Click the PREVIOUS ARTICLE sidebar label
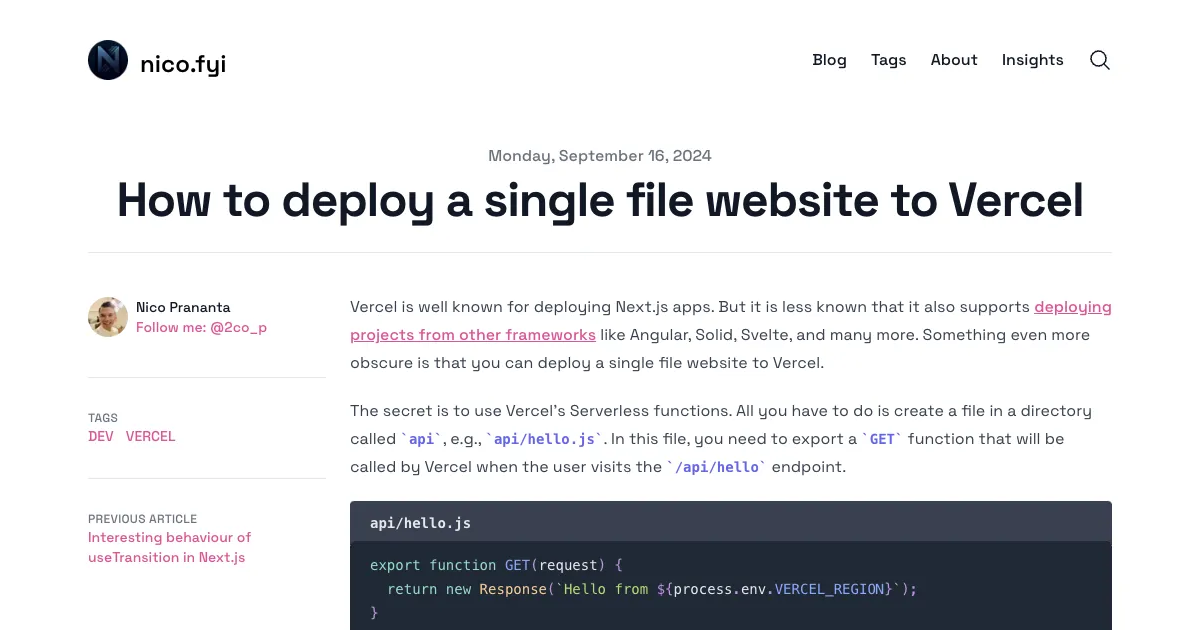The height and width of the screenshot is (630, 1200). pyautogui.click(x=142, y=519)
